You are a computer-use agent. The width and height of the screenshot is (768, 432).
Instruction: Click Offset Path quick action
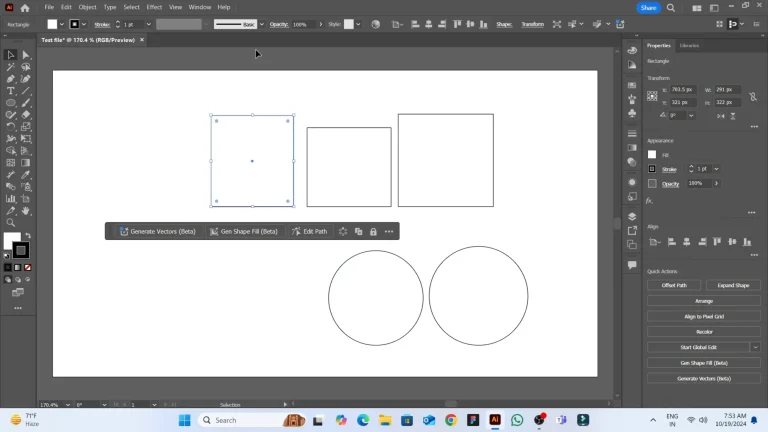tap(674, 285)
